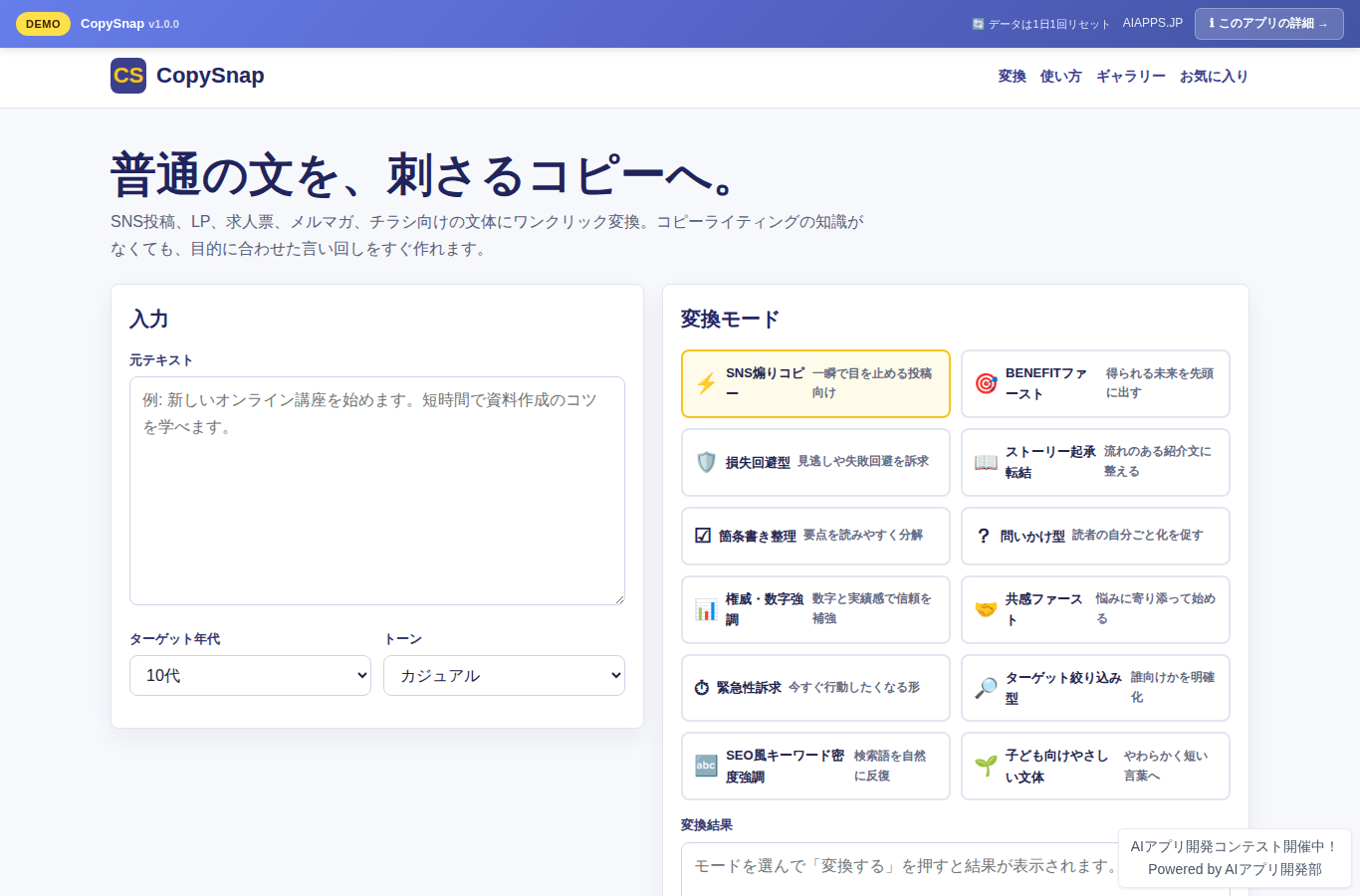
Task: Open the ターゲット年代 dropdown showing 10代
Action: [250, 675]
